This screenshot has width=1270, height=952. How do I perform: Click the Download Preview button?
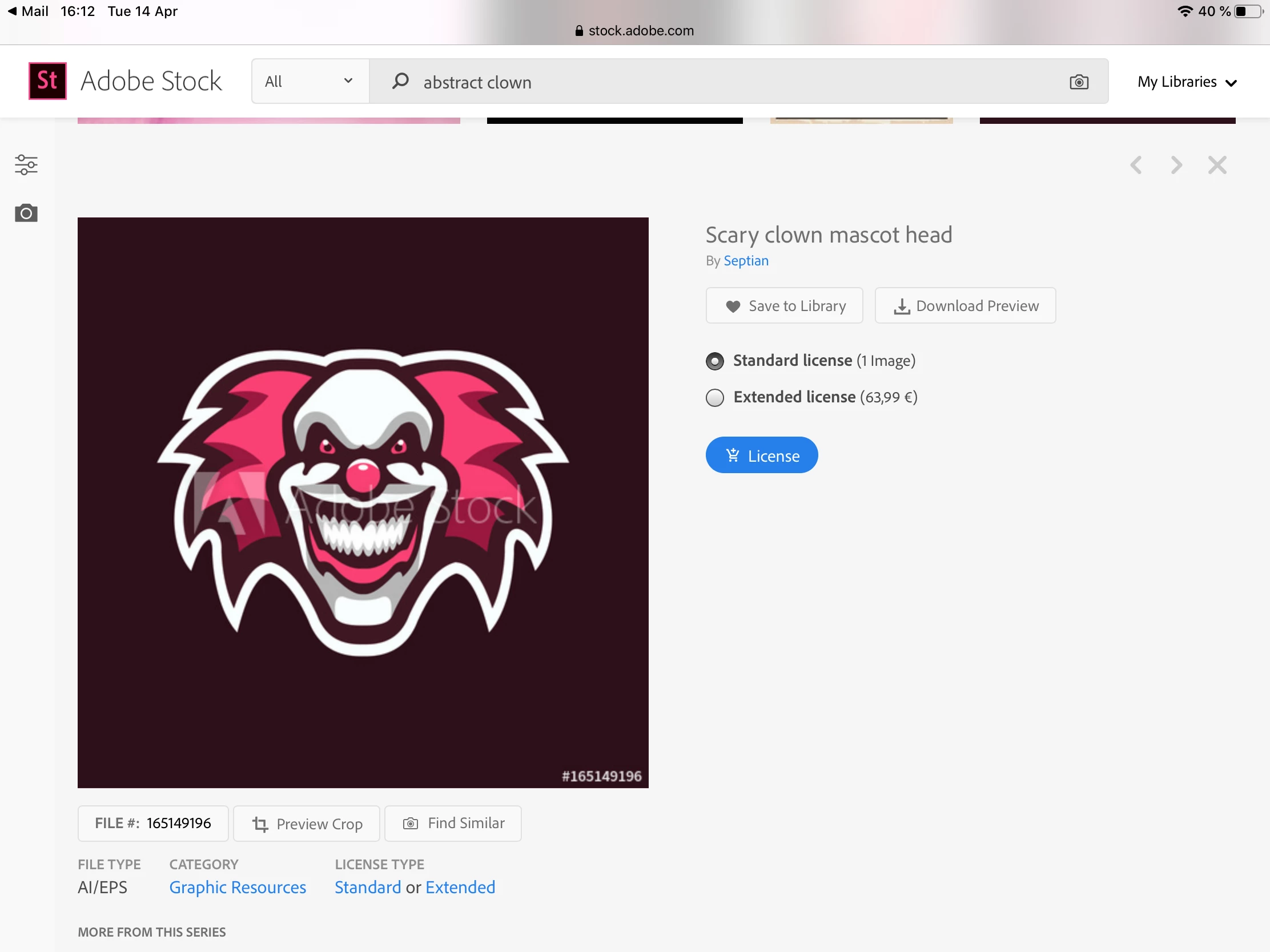(x=965, y=306)
